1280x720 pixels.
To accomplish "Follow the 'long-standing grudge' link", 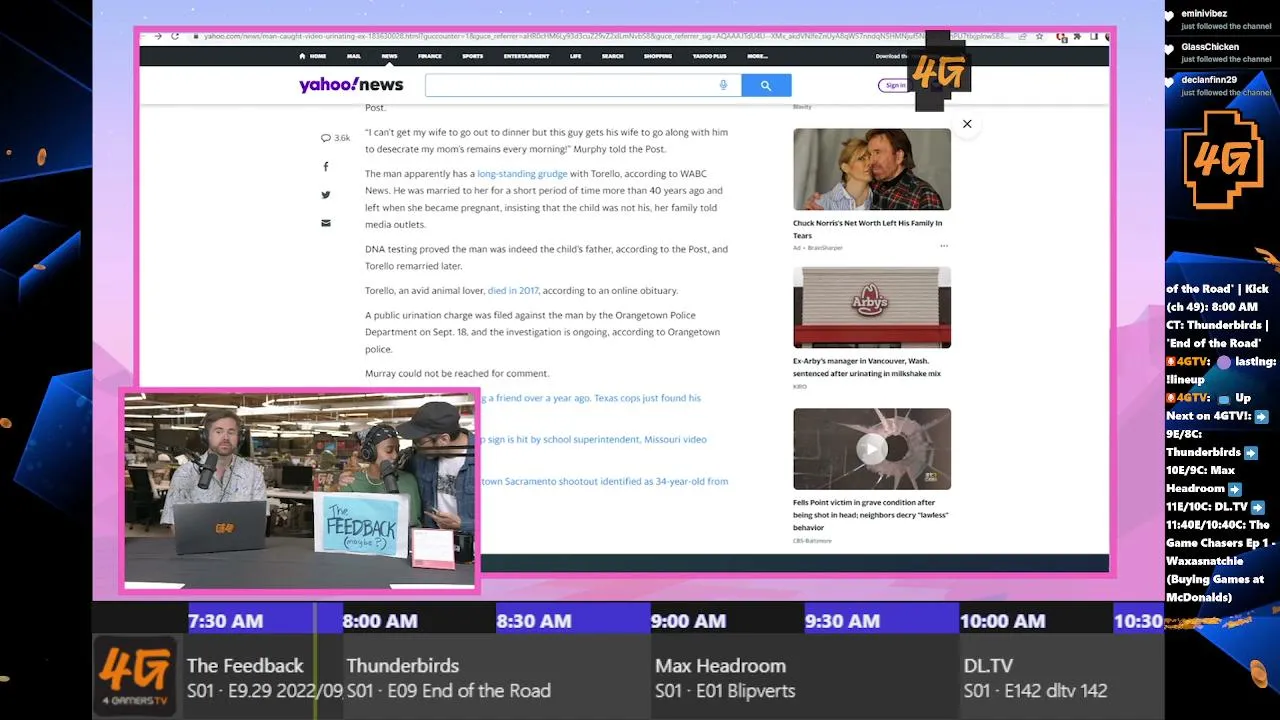I will pos(522,174).
